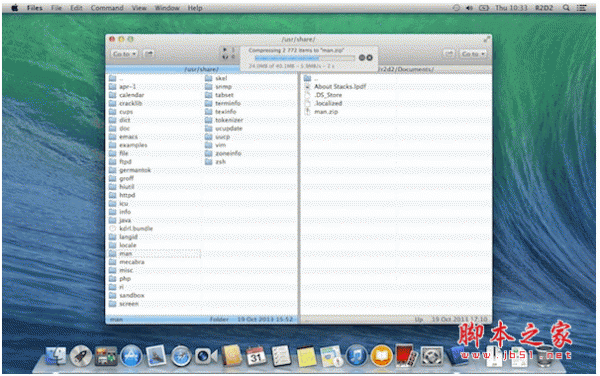Image resolution: width=600 pixels, height=376 pixels.
Task: Click battery status icon in menu bar
Action: (x=484, y=8)
